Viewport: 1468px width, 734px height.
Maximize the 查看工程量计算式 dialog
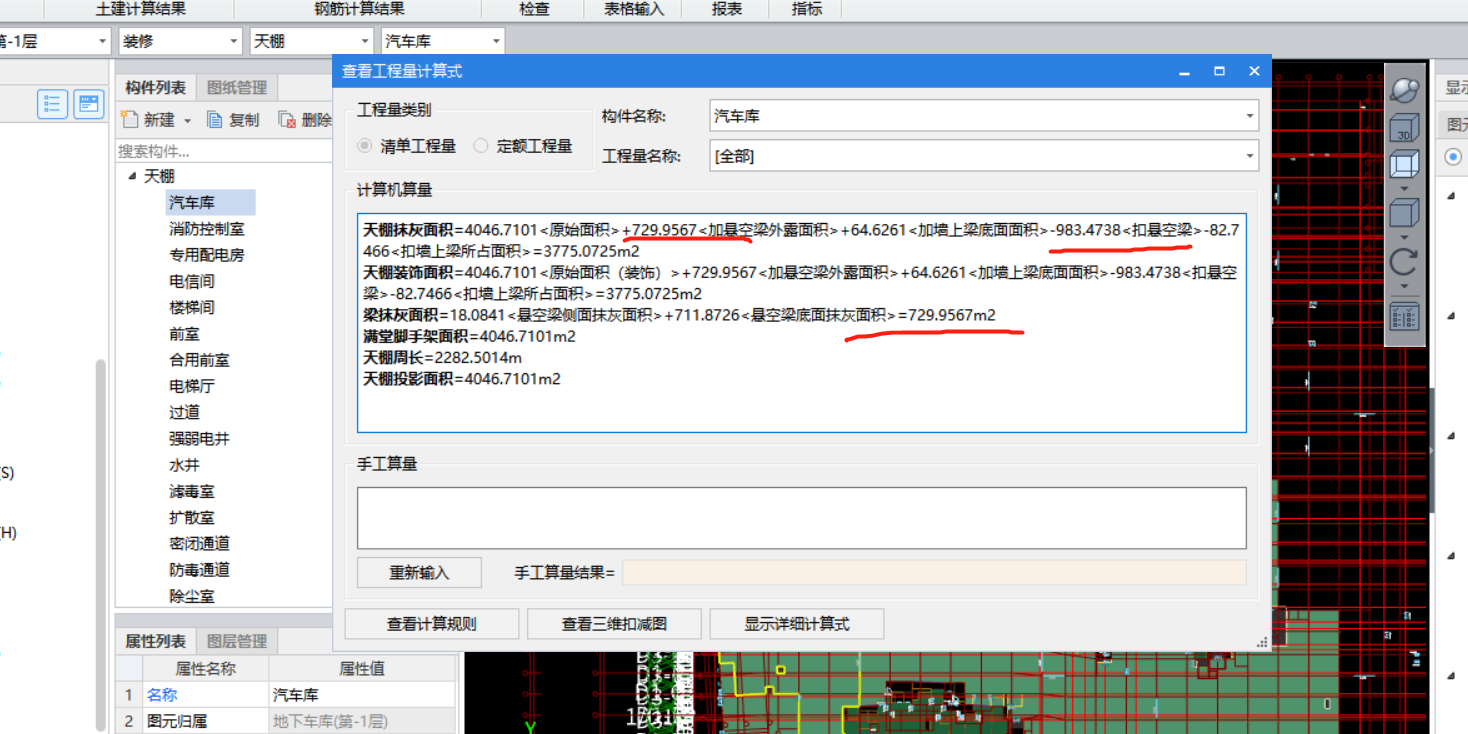coord(1219,72)
